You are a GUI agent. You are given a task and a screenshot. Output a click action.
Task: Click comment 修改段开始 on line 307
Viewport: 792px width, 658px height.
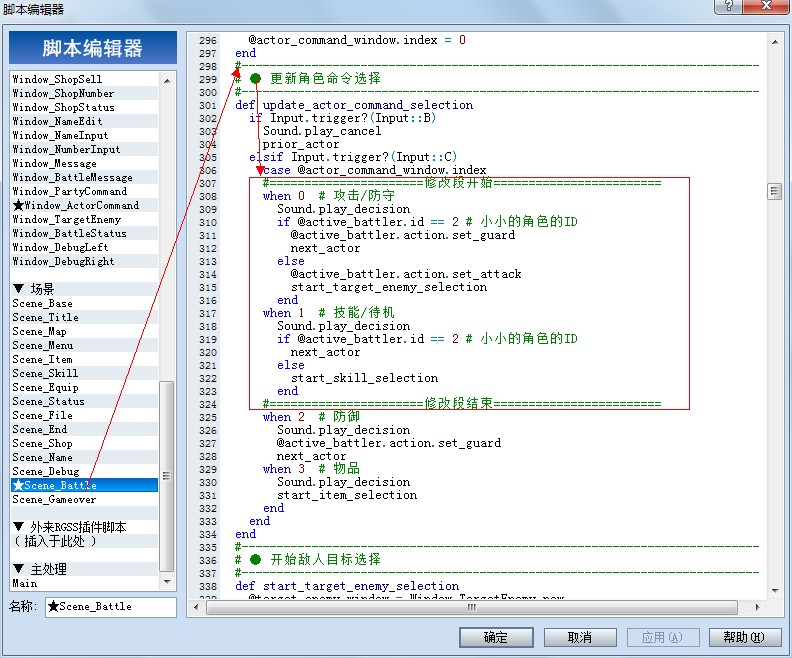(x=458, y=183)
